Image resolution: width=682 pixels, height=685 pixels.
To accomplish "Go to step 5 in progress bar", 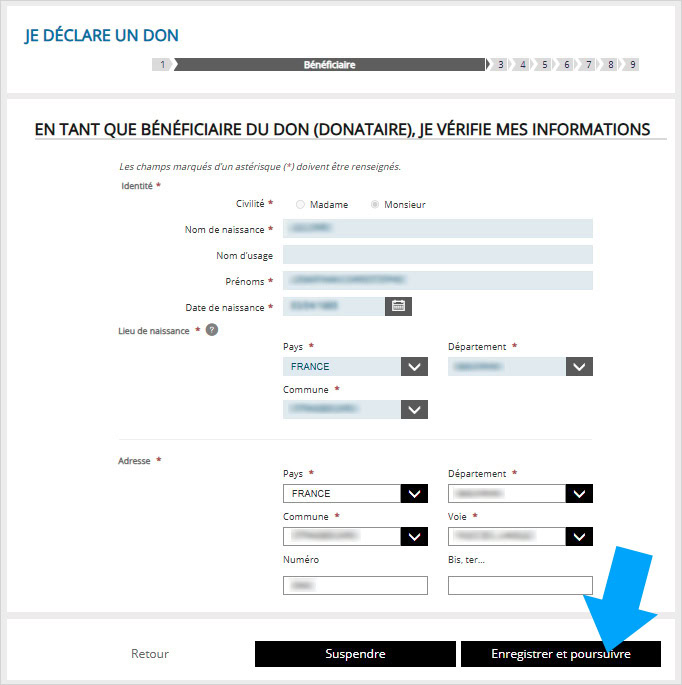I will point(544,65).
